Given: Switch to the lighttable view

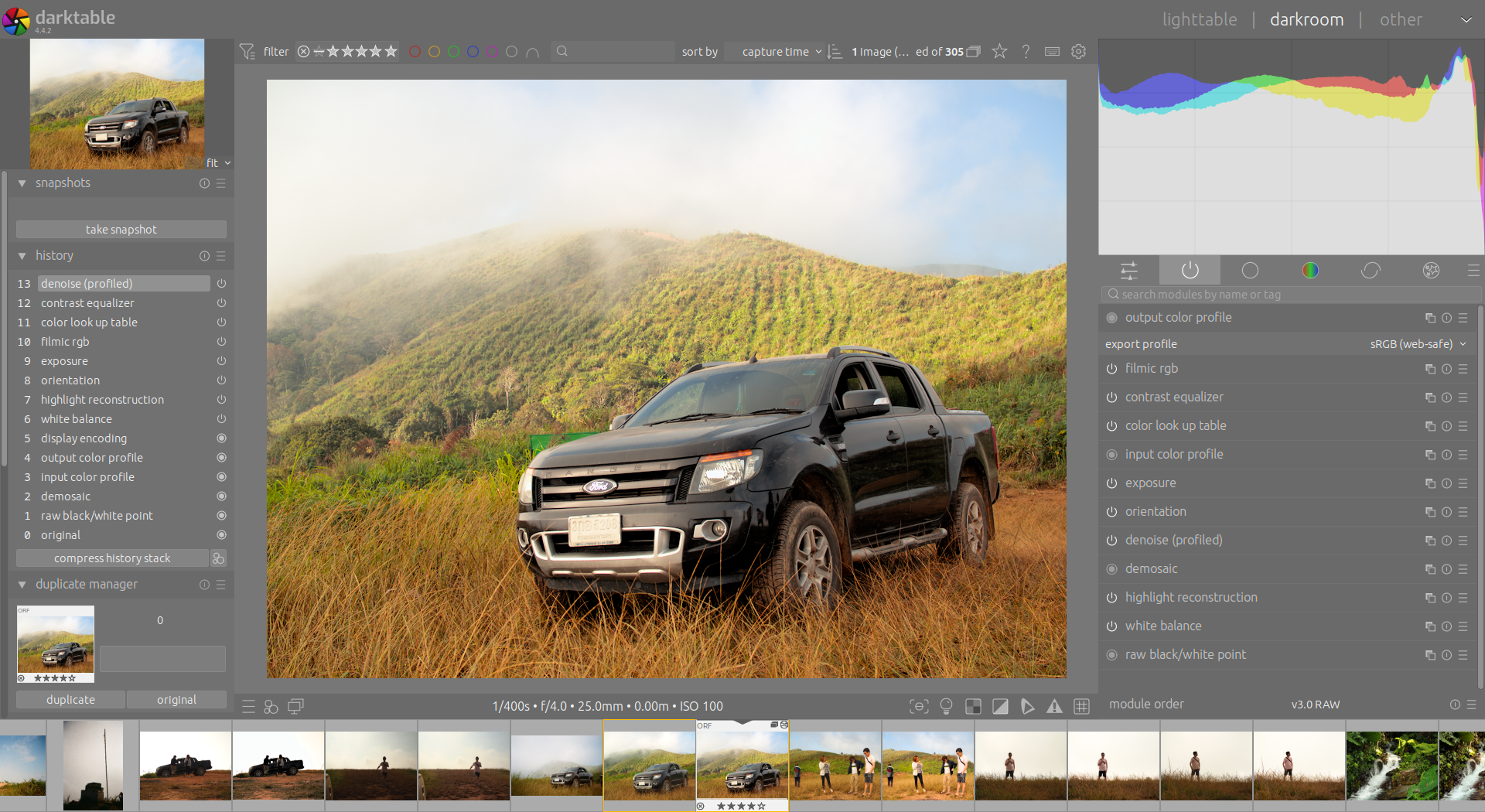Looking at the screenshot, I should point(1200,19).
